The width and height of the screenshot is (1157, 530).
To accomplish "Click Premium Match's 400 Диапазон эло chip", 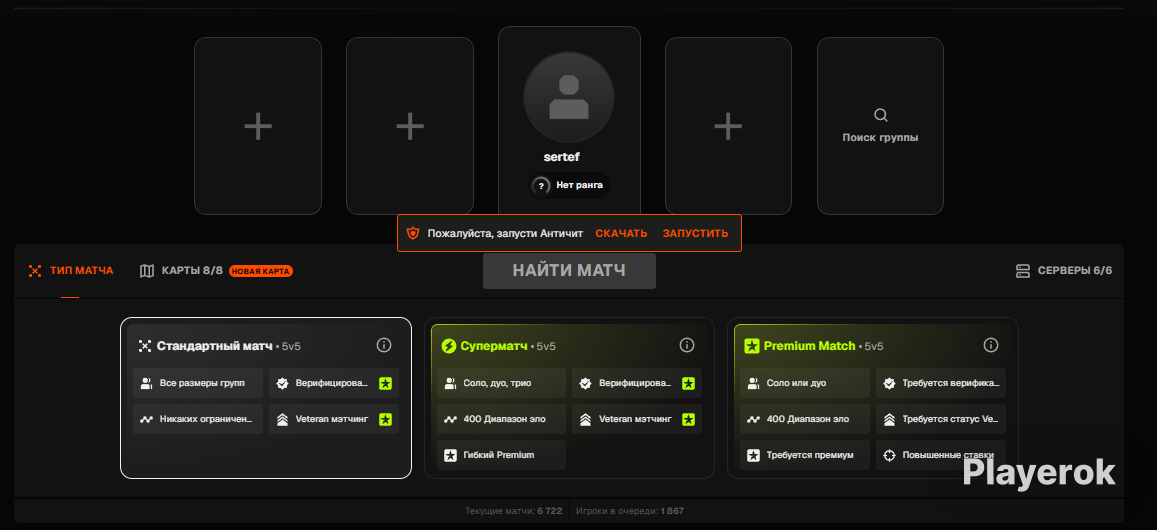I will (x=805, y=419).
